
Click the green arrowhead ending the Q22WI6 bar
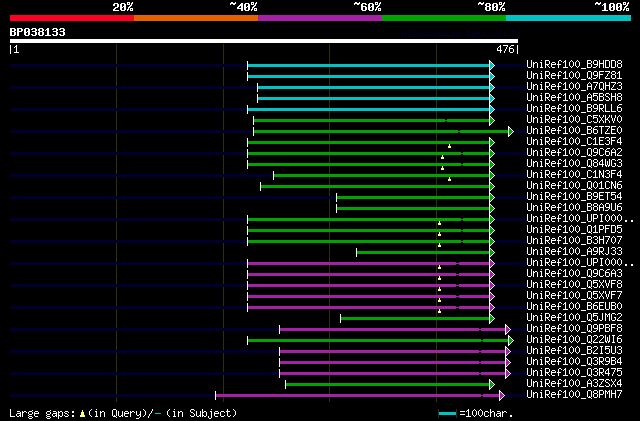pyautogui.click(x=511, y=341)
